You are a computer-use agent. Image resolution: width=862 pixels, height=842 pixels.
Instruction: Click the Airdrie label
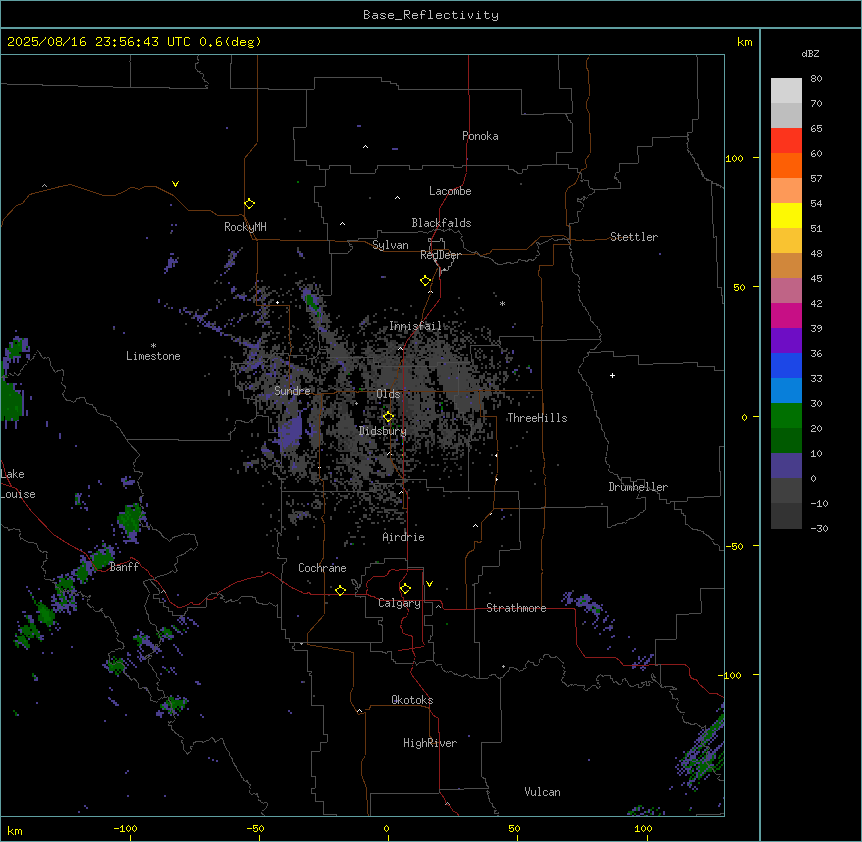[x=404, y=537]
